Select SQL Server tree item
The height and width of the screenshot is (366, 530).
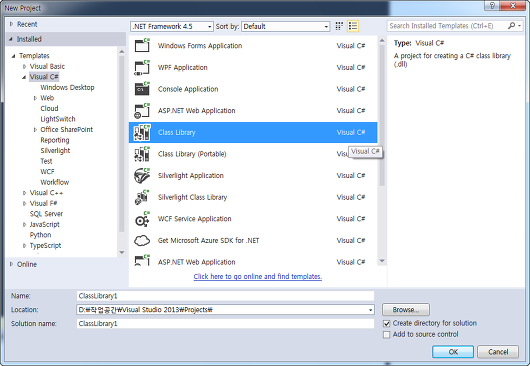(x=46, y=214)
